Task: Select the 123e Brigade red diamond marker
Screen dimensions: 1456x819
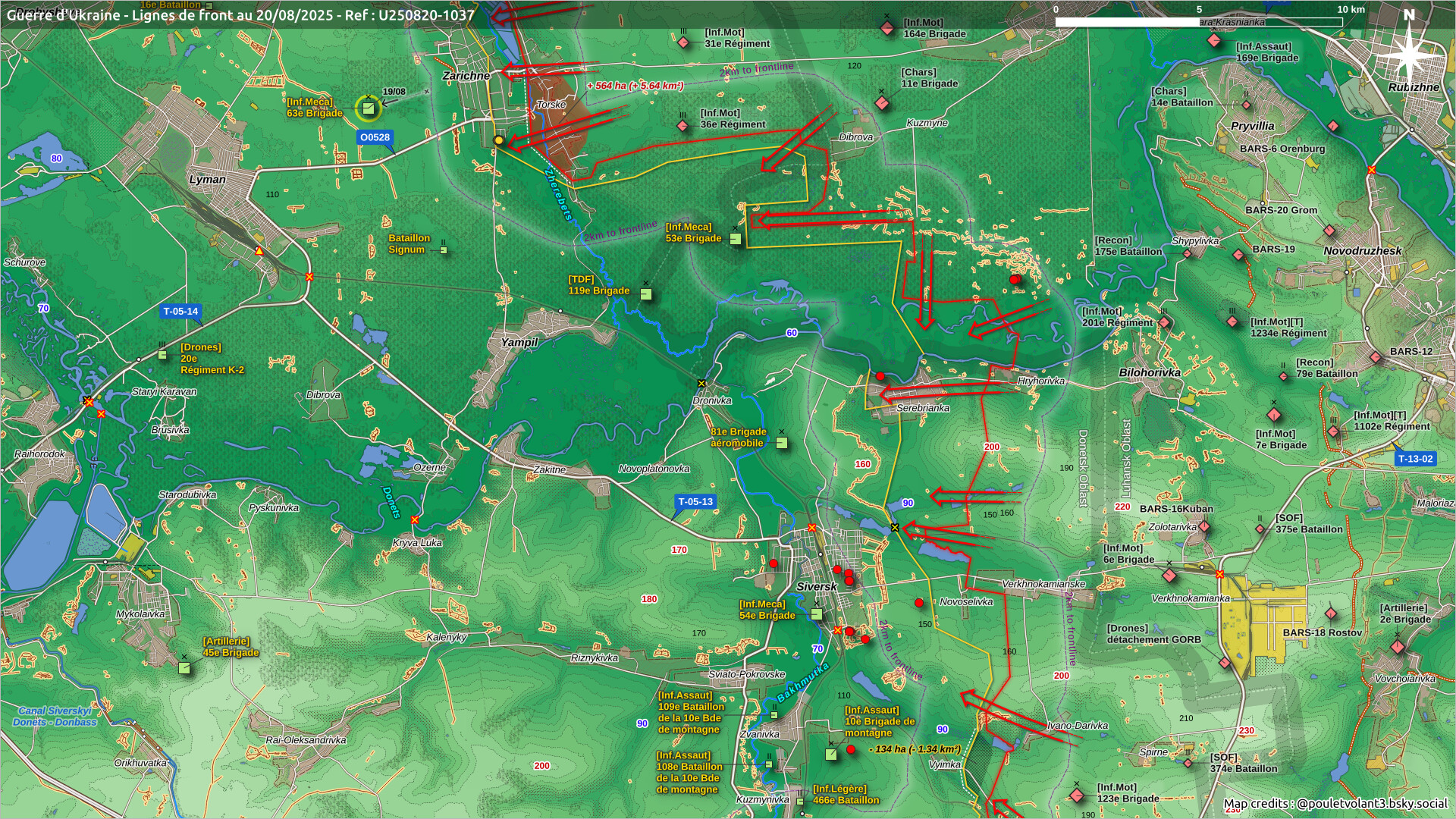Action: tap(1077, 795)
